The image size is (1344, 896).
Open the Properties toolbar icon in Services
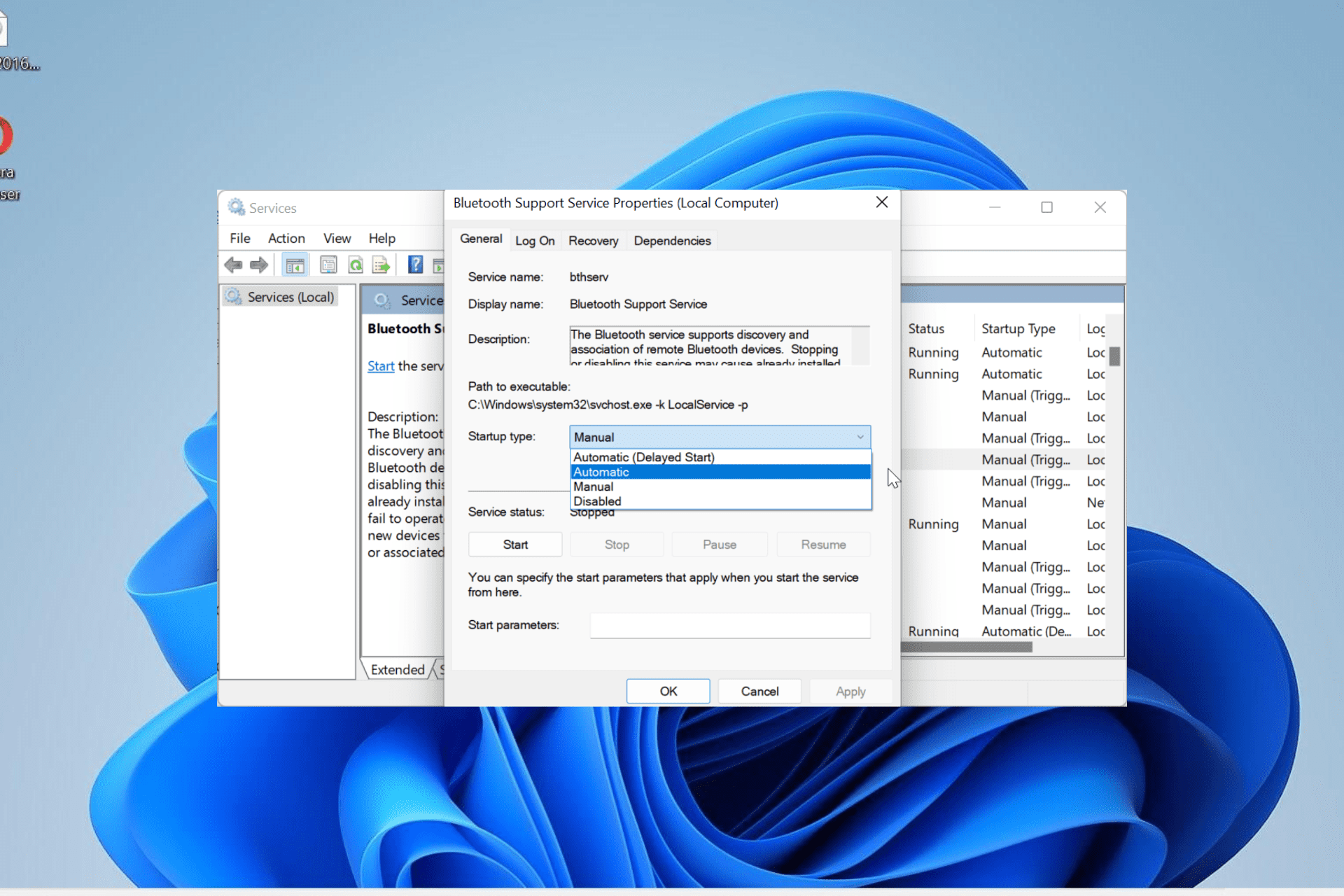point(328,265)
